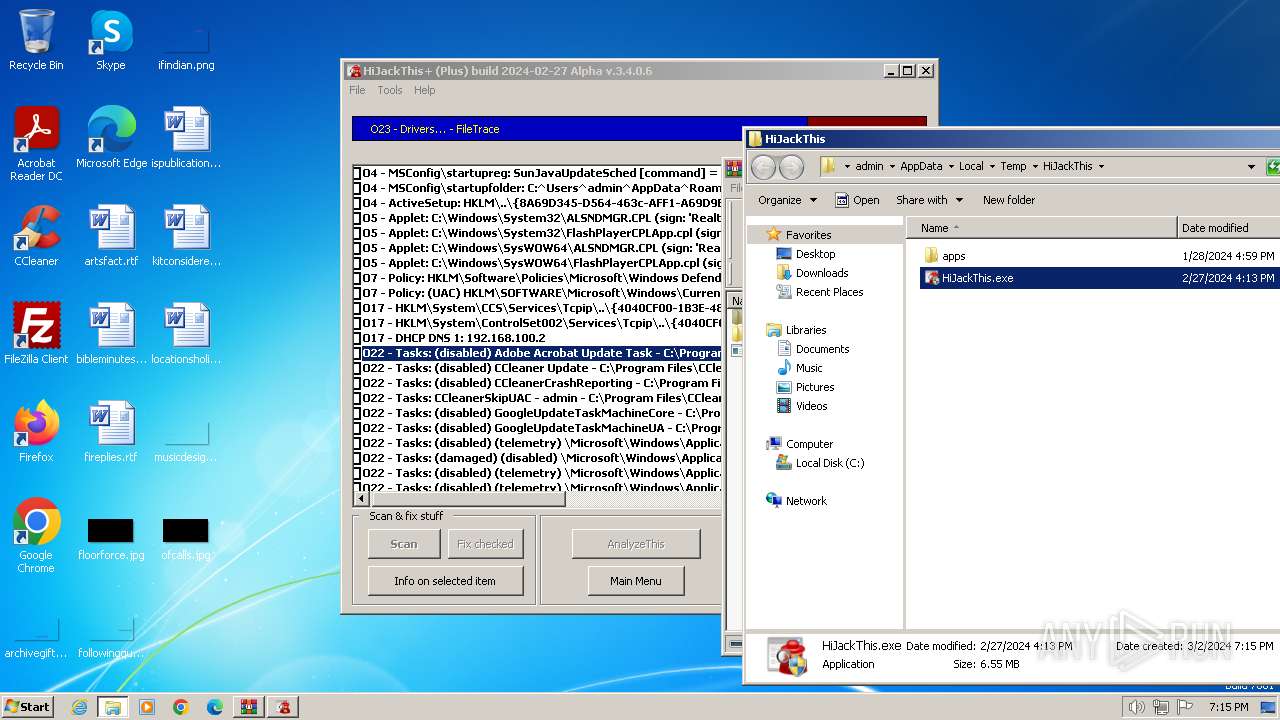The width and height of the screenshot is (1280, 720).
Task: Click the Explorer address bar refresh icon
Action: click(1272, 167)
